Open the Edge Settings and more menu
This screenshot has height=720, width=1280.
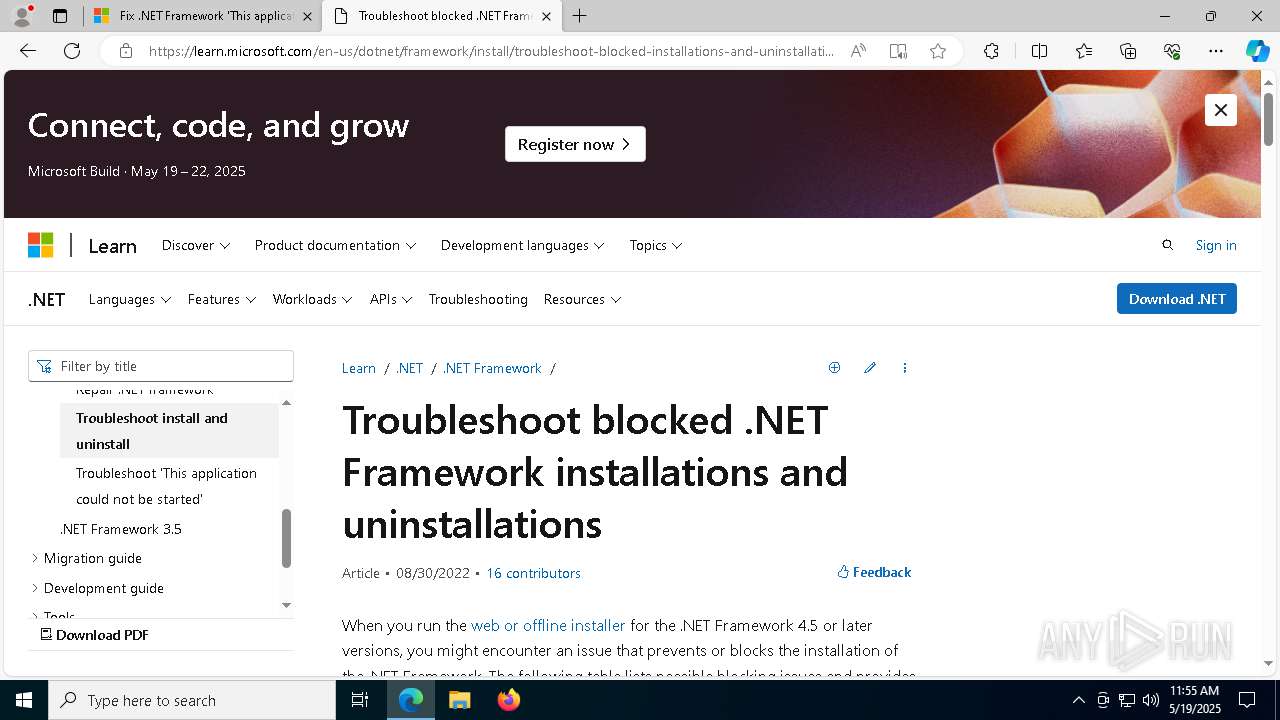pos(1216,51)
